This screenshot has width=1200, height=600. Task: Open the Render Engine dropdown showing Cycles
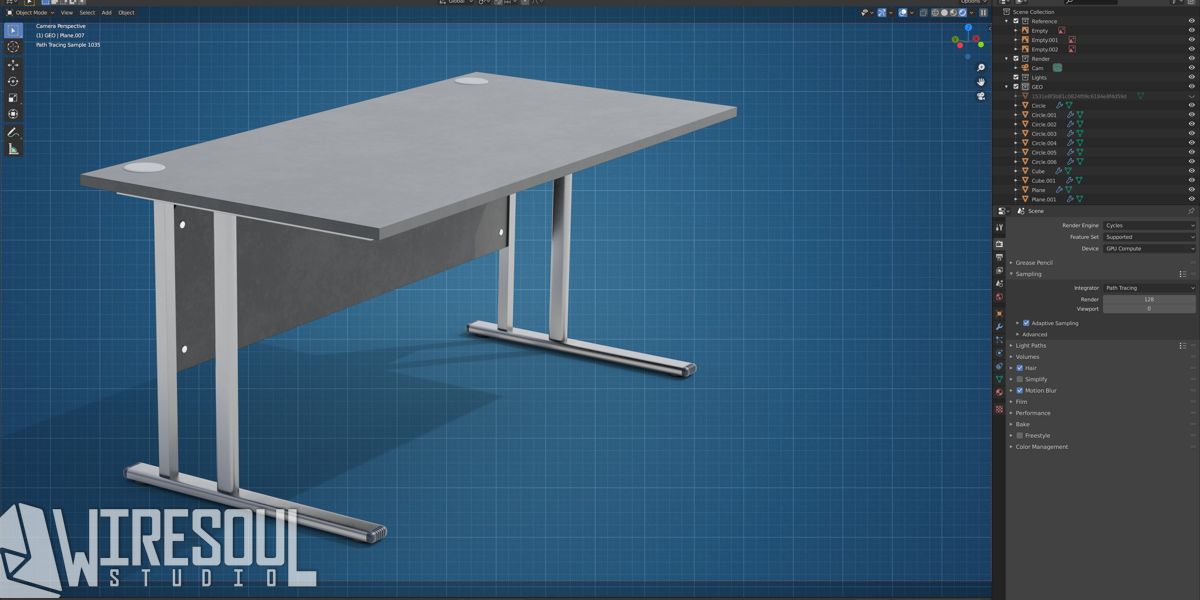(x=1148, y=225)
